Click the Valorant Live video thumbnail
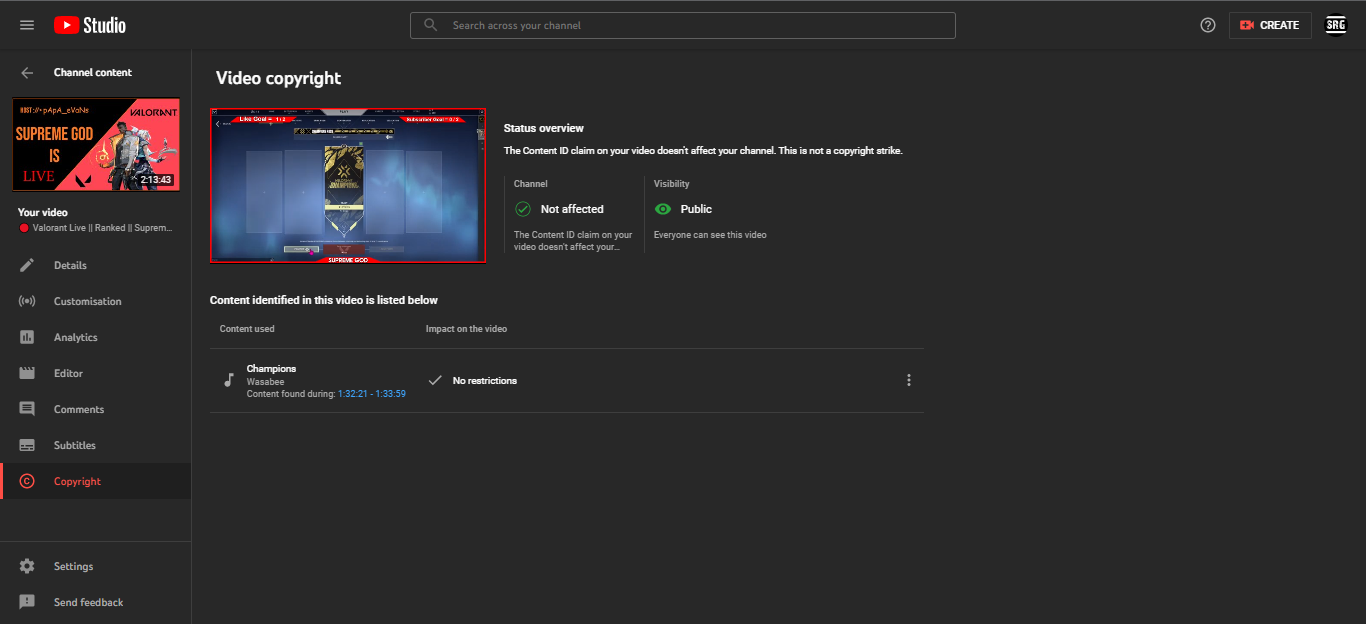The image size is (1366, 624). coord(95,143)
